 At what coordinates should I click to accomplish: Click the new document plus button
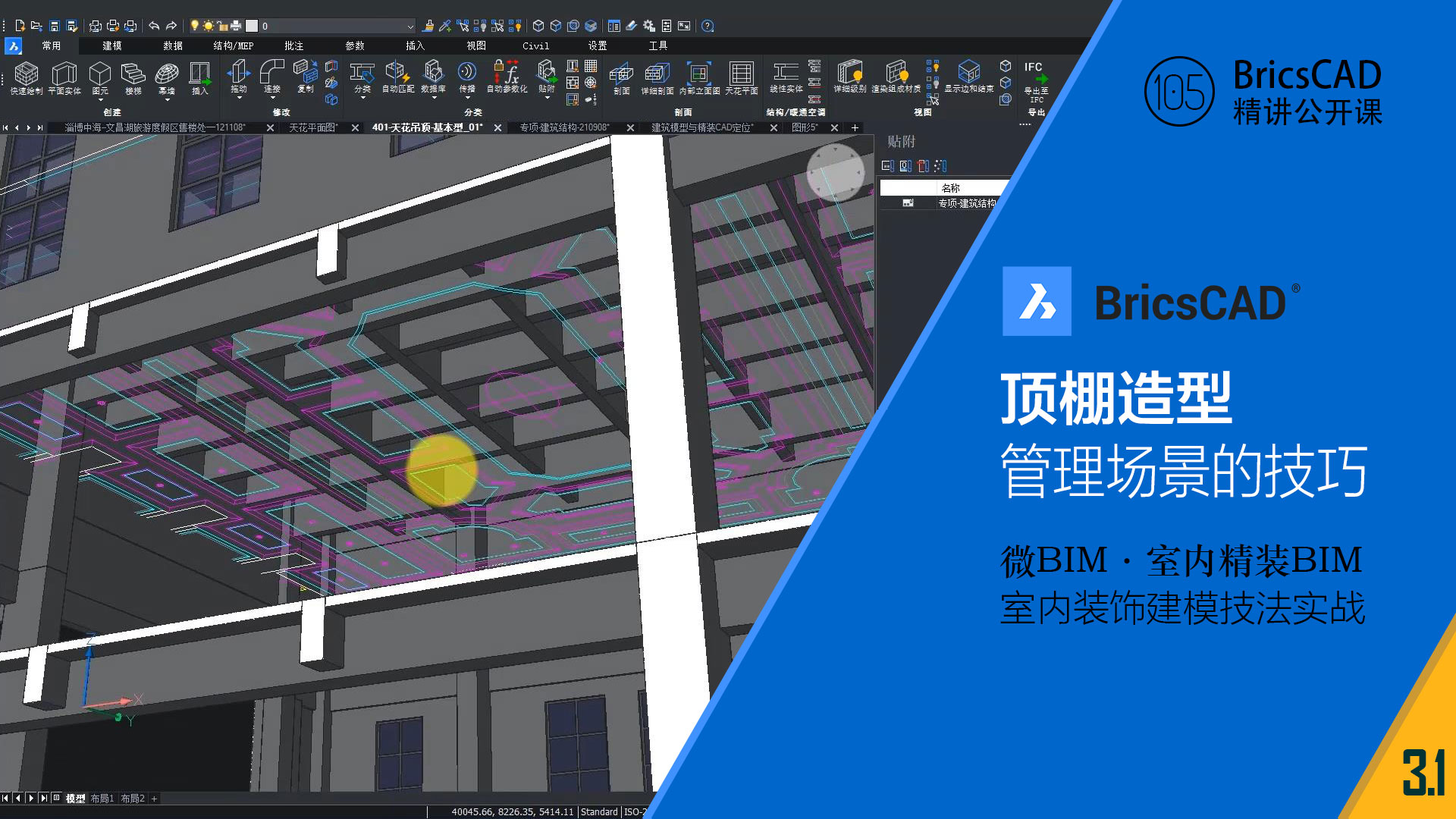855,127
